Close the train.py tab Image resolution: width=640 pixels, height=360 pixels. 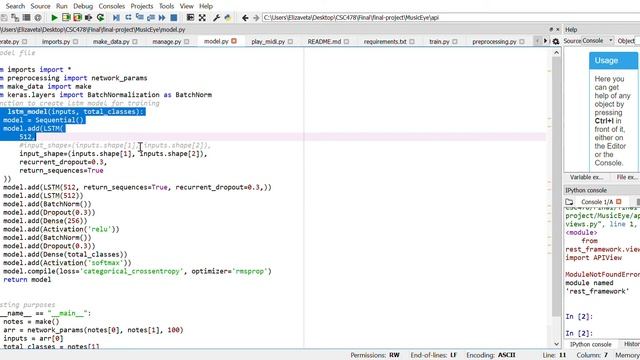pos(455,42)
